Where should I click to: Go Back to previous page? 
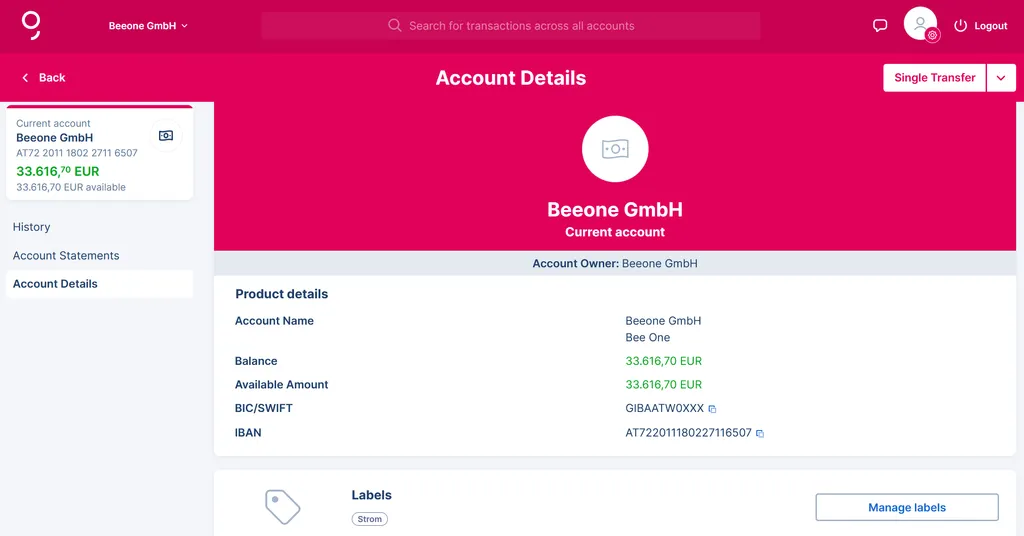(44, 78)
